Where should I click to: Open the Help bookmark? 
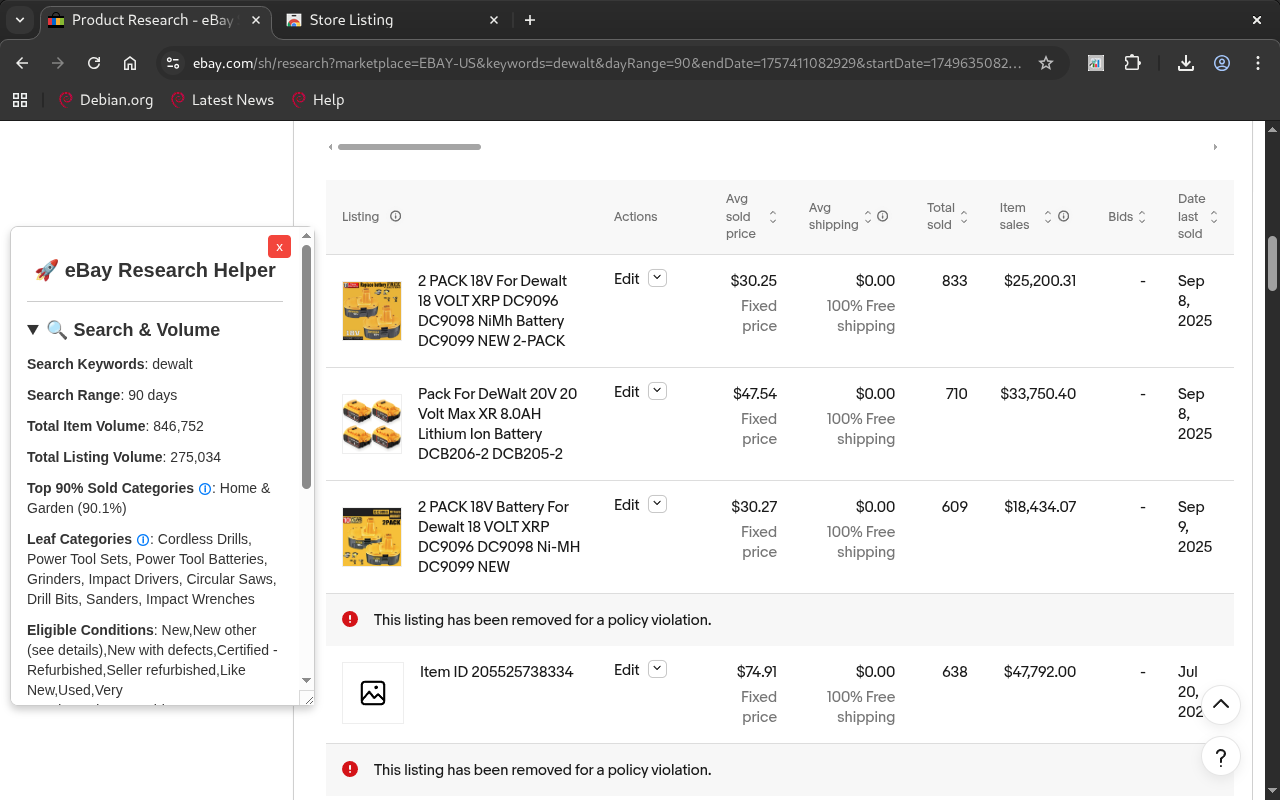(x=318, y=99)
